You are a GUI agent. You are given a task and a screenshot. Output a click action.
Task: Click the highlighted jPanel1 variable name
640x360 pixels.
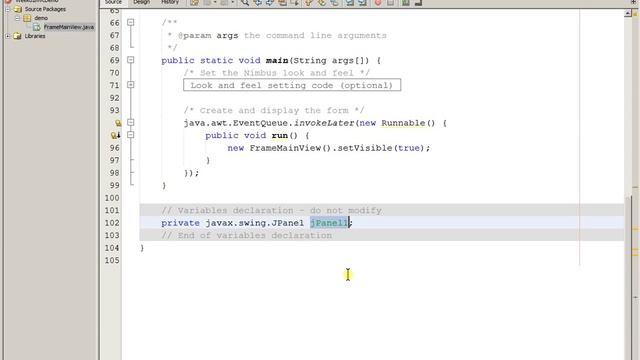329,223
